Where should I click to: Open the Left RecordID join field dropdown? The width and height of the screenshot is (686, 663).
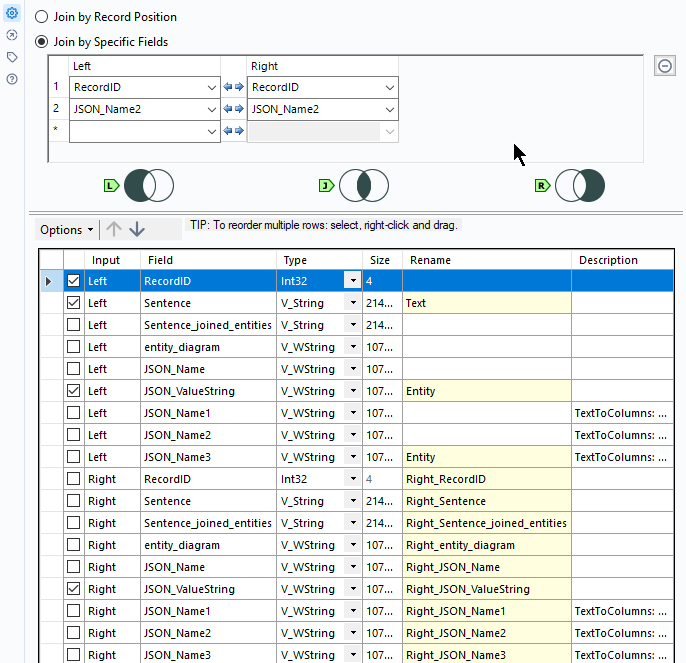[x=211, y=87]
